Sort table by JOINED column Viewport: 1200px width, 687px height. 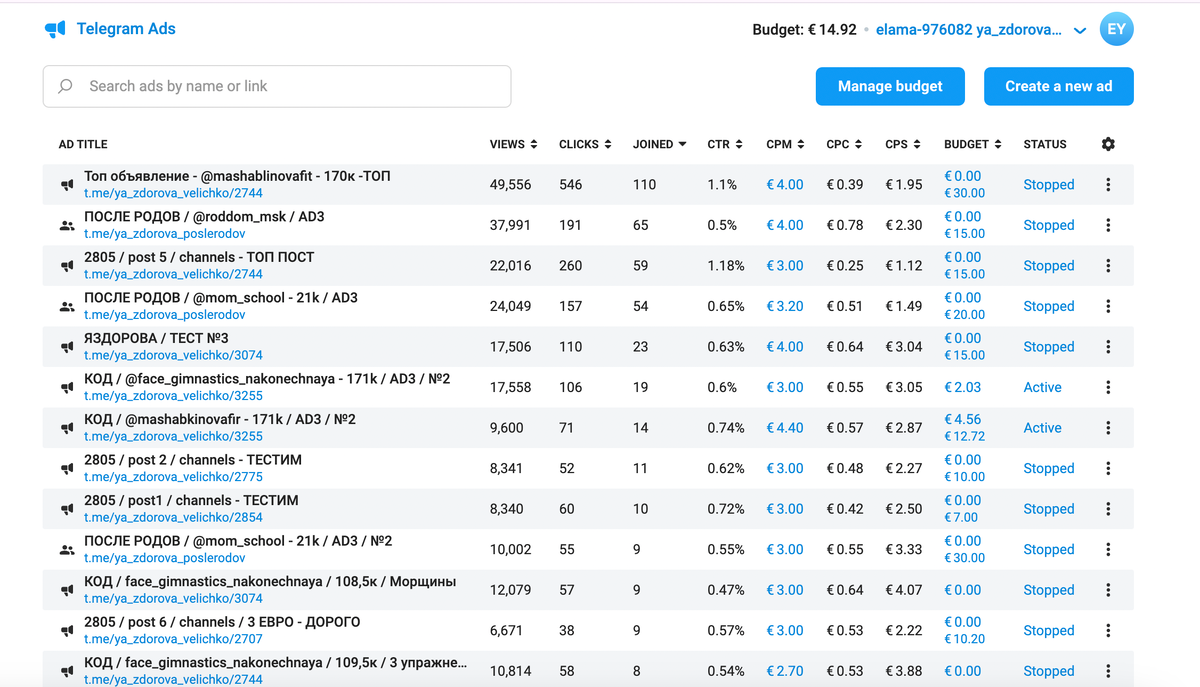click(659, 144)
